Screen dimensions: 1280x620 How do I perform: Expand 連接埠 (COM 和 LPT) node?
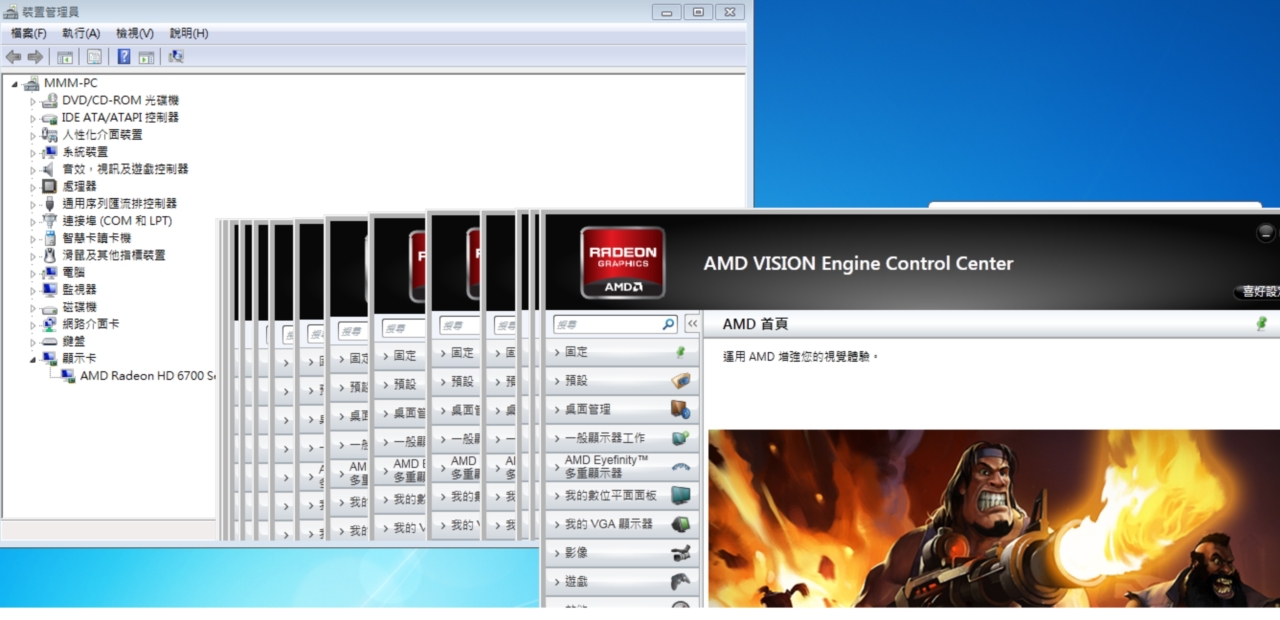tap(33, 221)
